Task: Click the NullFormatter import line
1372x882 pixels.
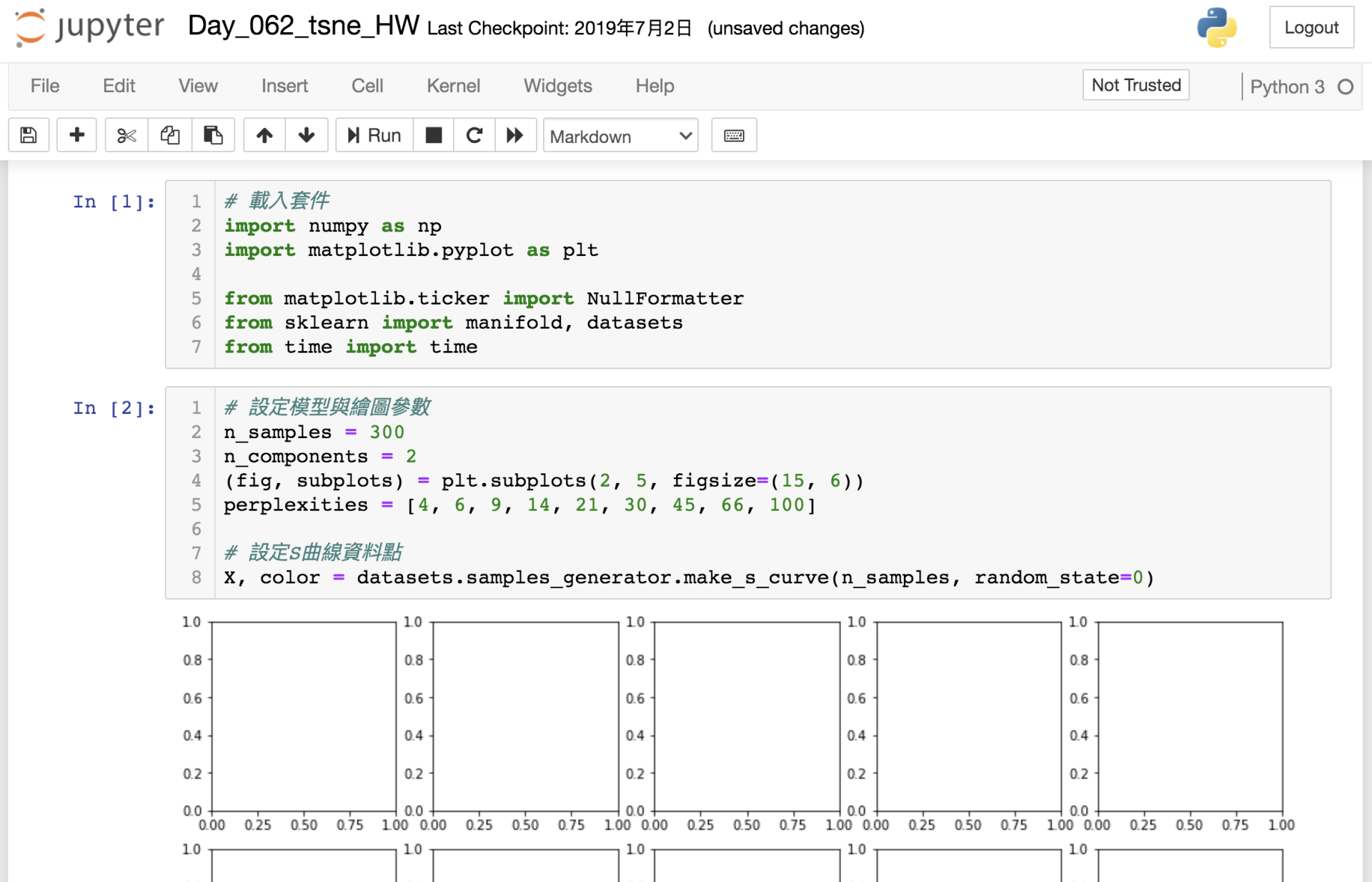Action: pyautogui.click(x=484, y=299)
